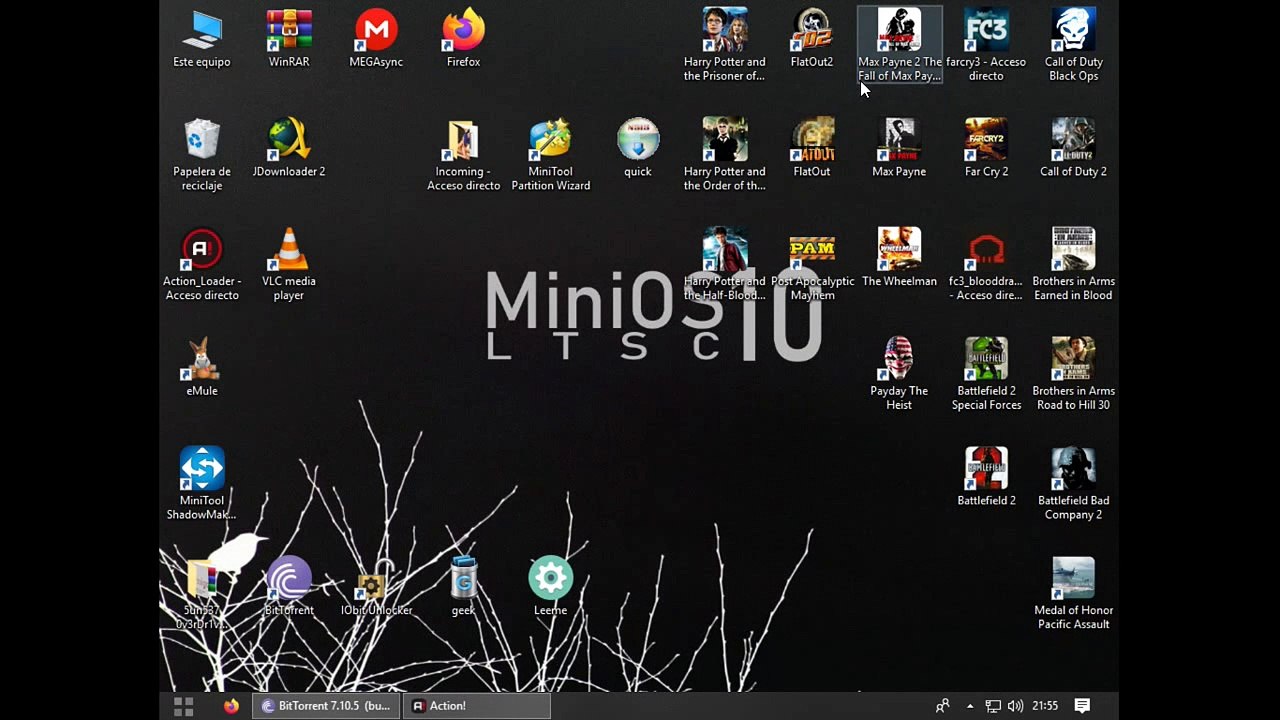The height and width of the screenshot is (720, 1280).
Task: Select the Max Payne 2 shortcut
Action: [899, 46]
